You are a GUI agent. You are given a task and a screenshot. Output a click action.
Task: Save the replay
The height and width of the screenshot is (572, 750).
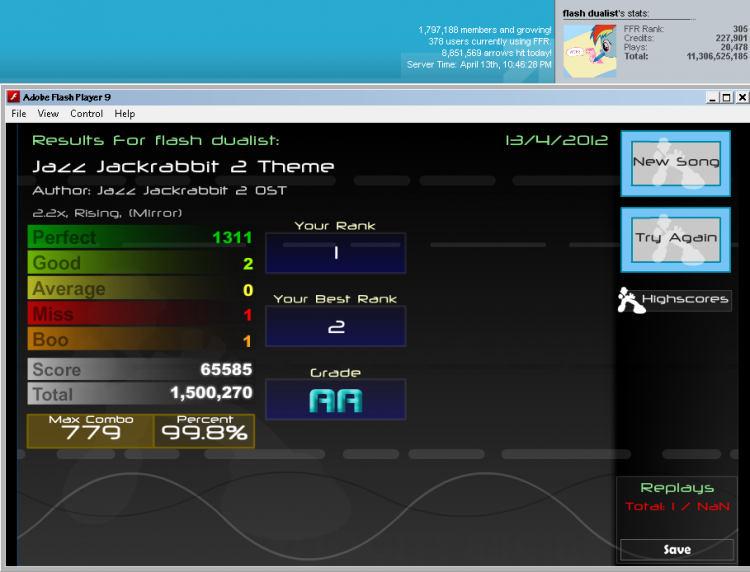[x=677, y=550]
